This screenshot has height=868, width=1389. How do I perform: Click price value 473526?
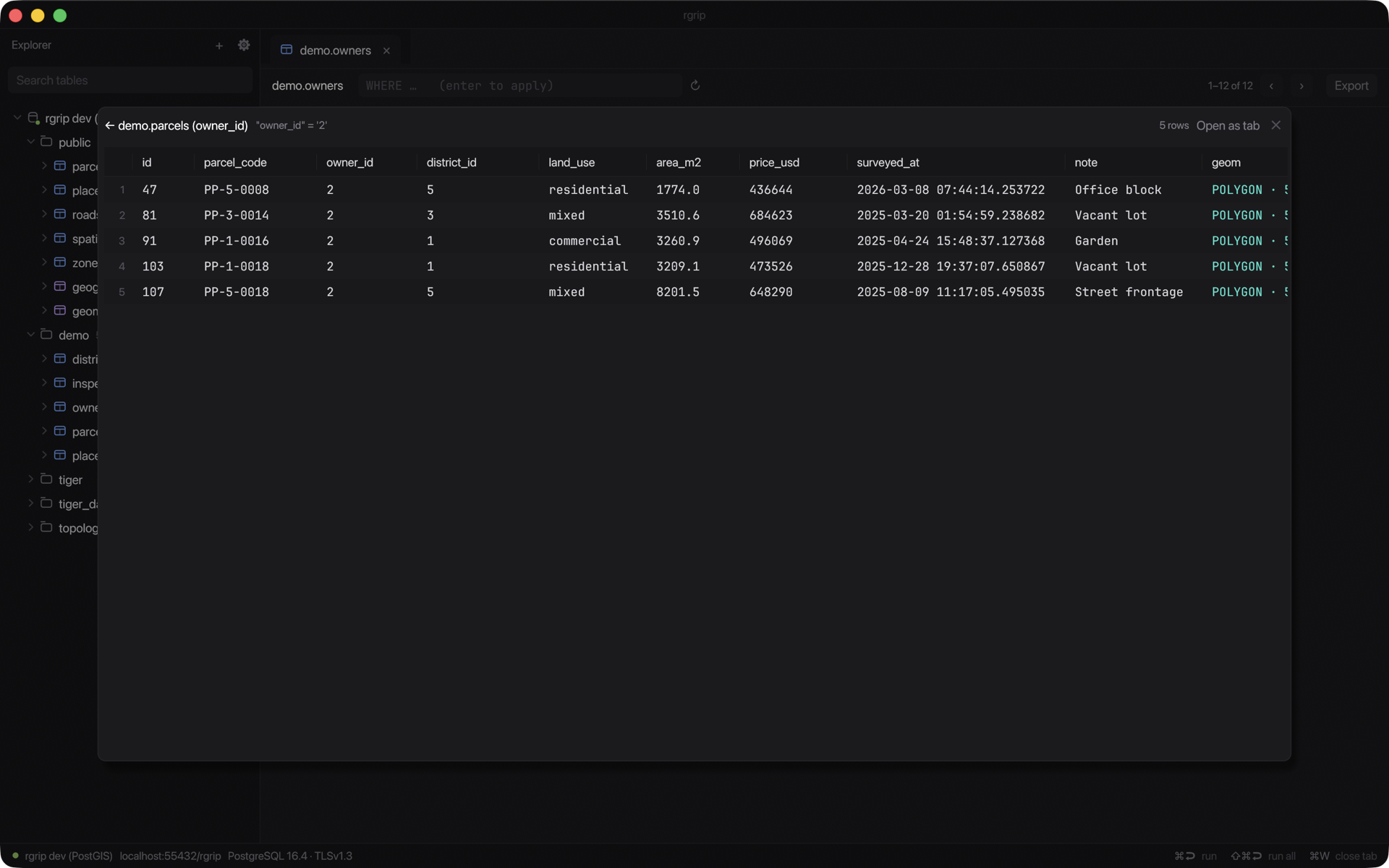[770, 267]
